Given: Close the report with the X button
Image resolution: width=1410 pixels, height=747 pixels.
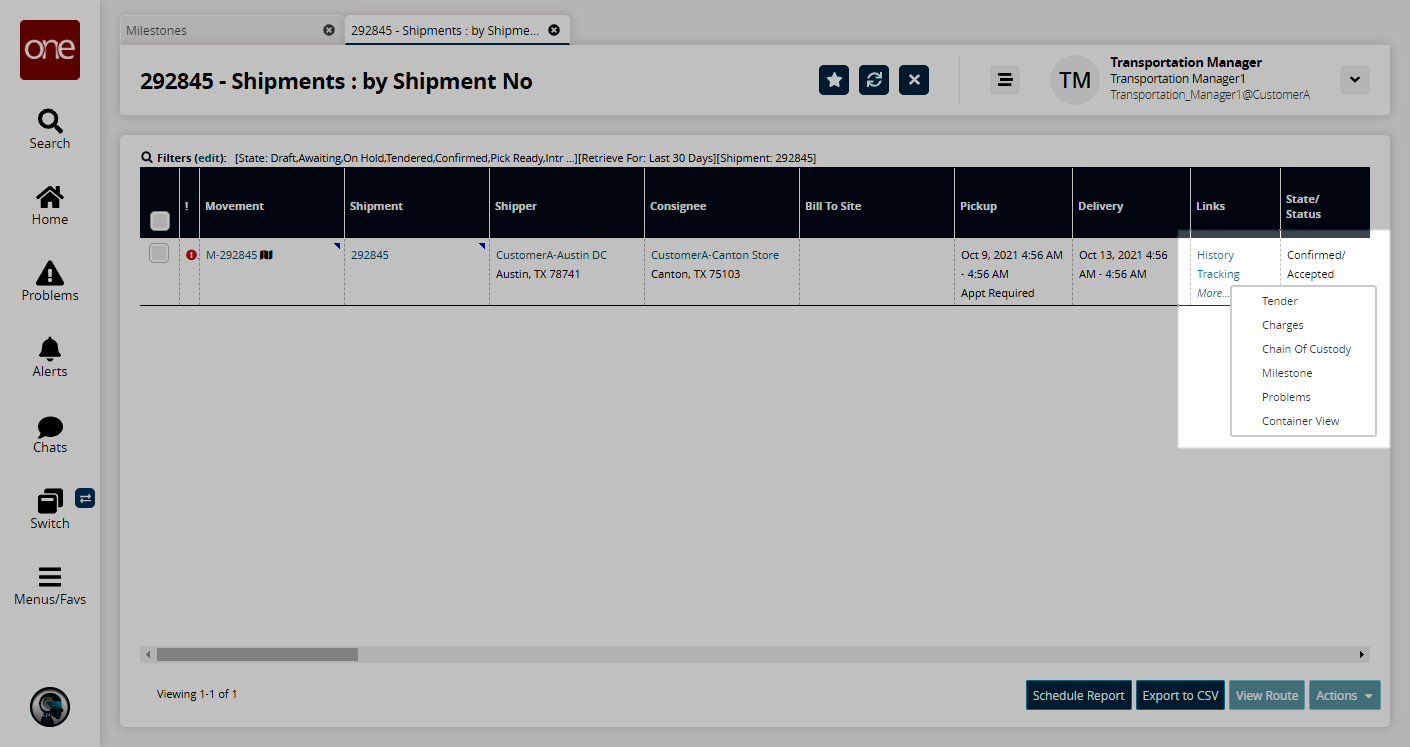Looking at the screenshot, I should tap(914, 80).
